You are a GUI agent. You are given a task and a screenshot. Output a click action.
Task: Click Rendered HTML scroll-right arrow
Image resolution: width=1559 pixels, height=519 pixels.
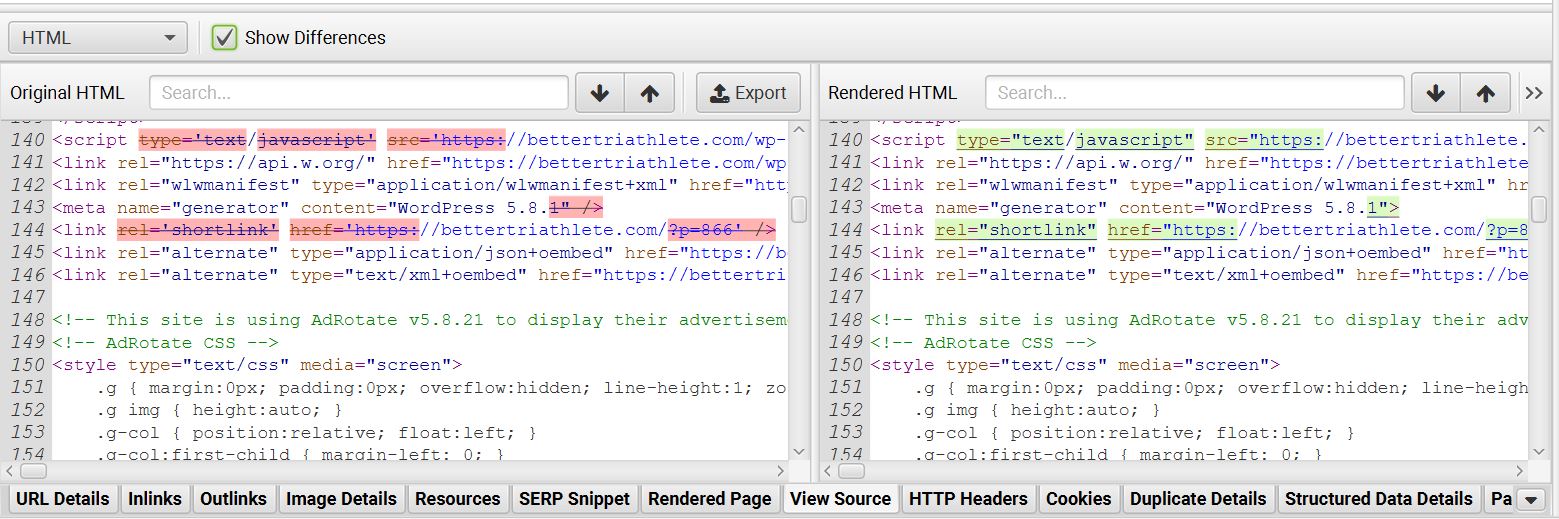(1521, 471)
